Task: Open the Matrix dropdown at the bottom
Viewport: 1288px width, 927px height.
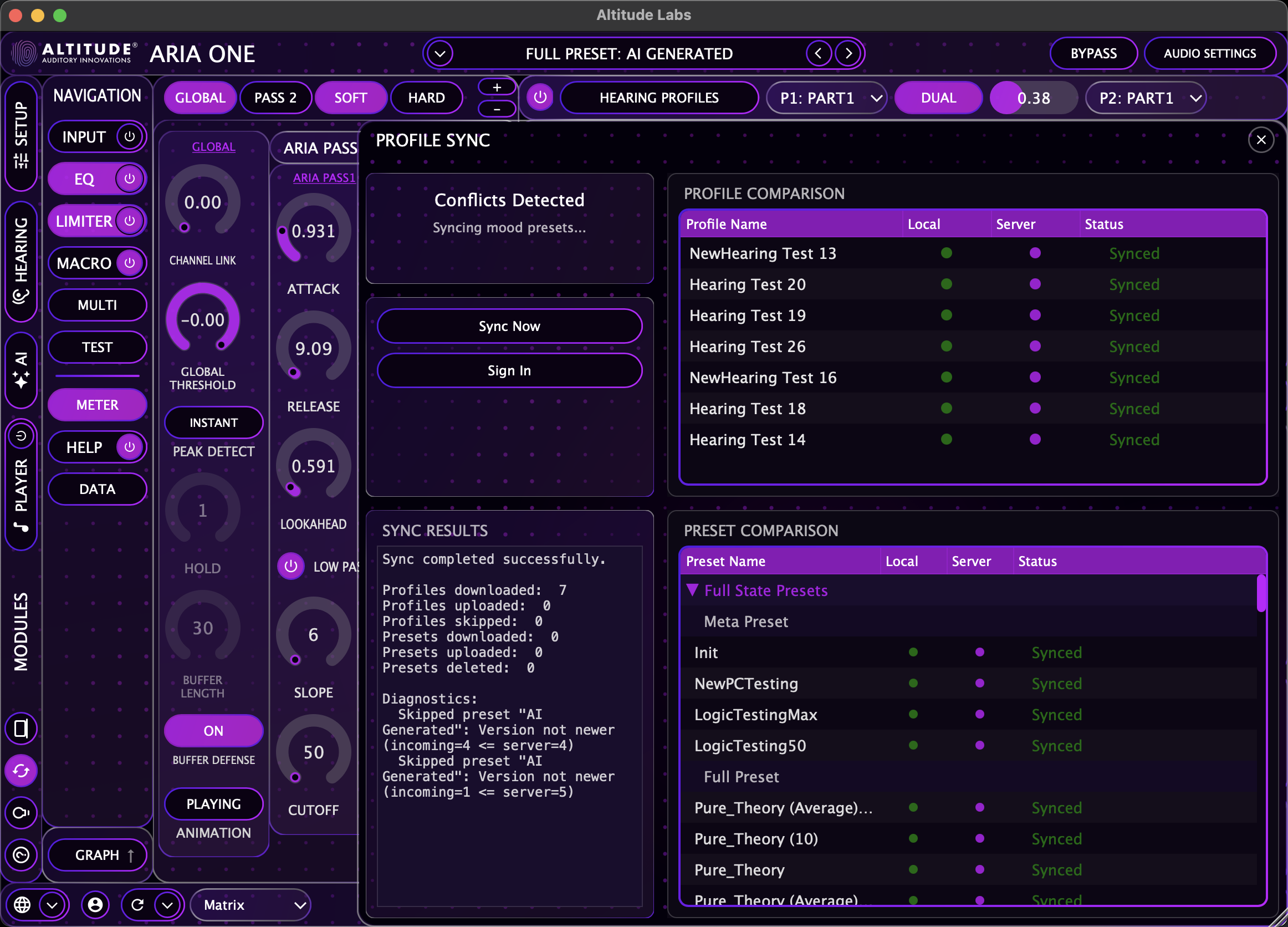Action: click(250, 905)
